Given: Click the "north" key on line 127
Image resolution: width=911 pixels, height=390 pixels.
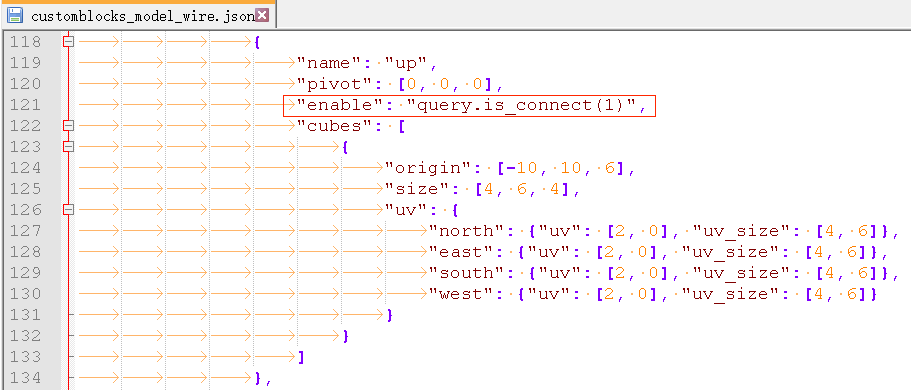Looking at the screenshot, I should [x=465, y=231].
